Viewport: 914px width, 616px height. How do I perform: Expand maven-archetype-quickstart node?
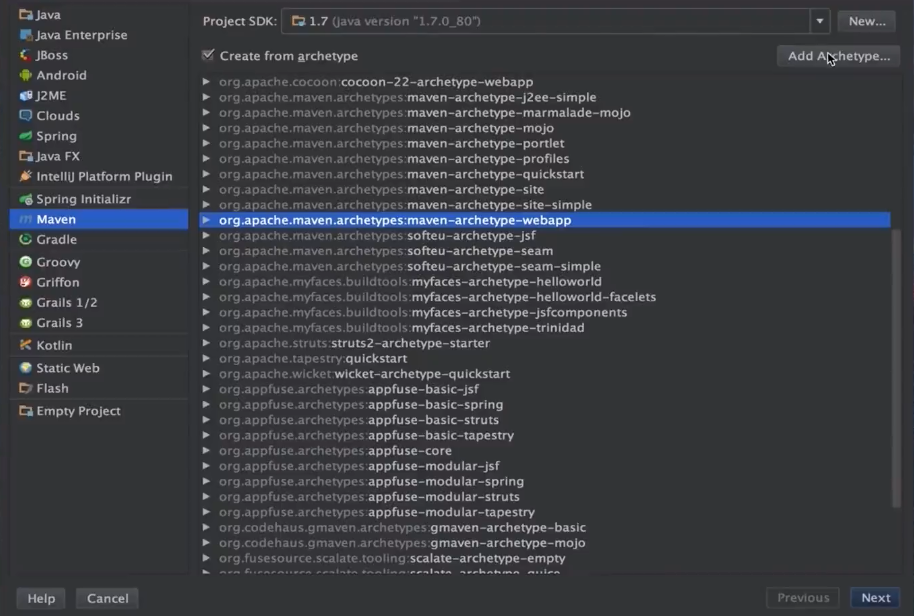pos(206,174)
